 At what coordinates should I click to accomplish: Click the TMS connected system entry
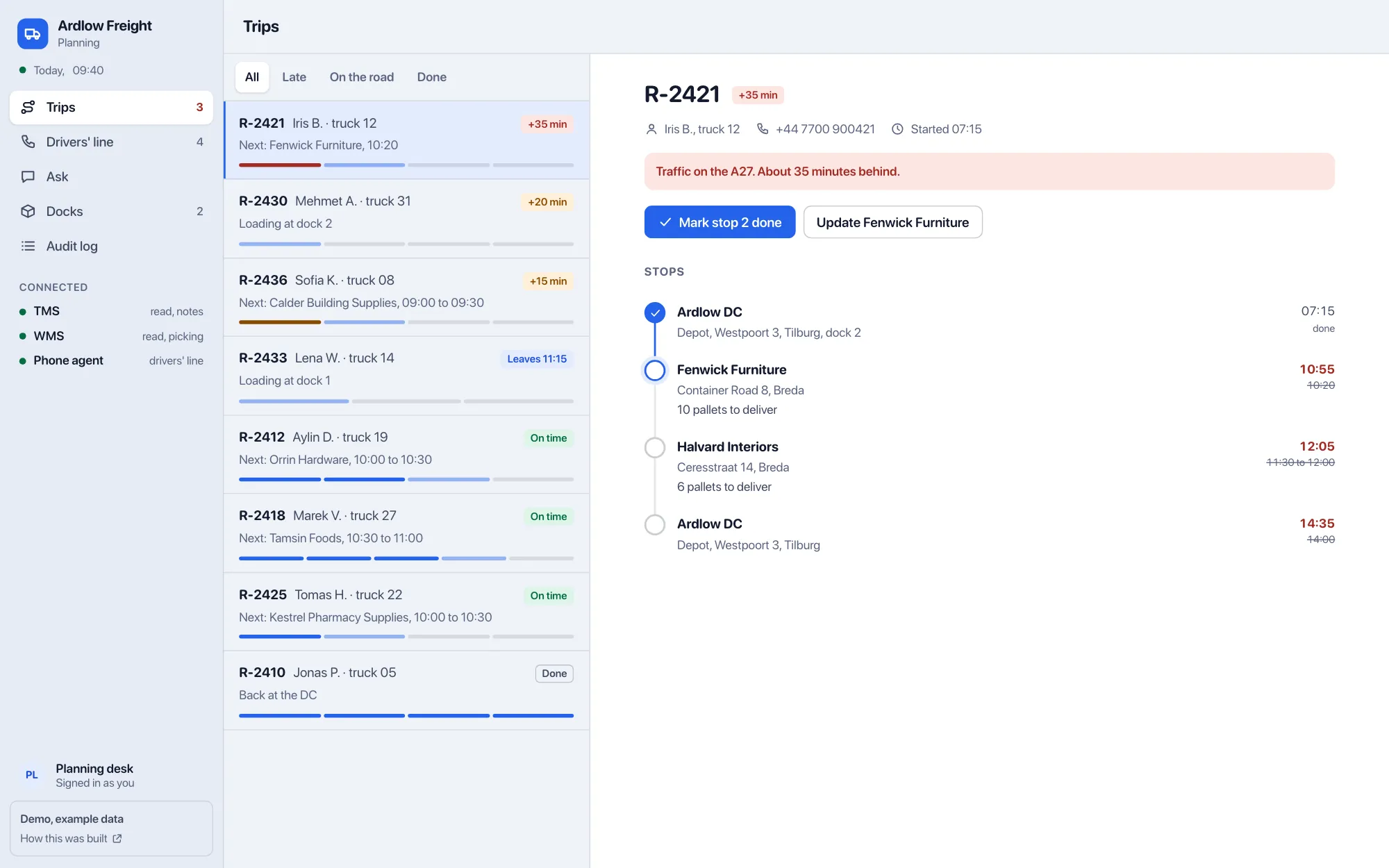click(x=111, y=311)
